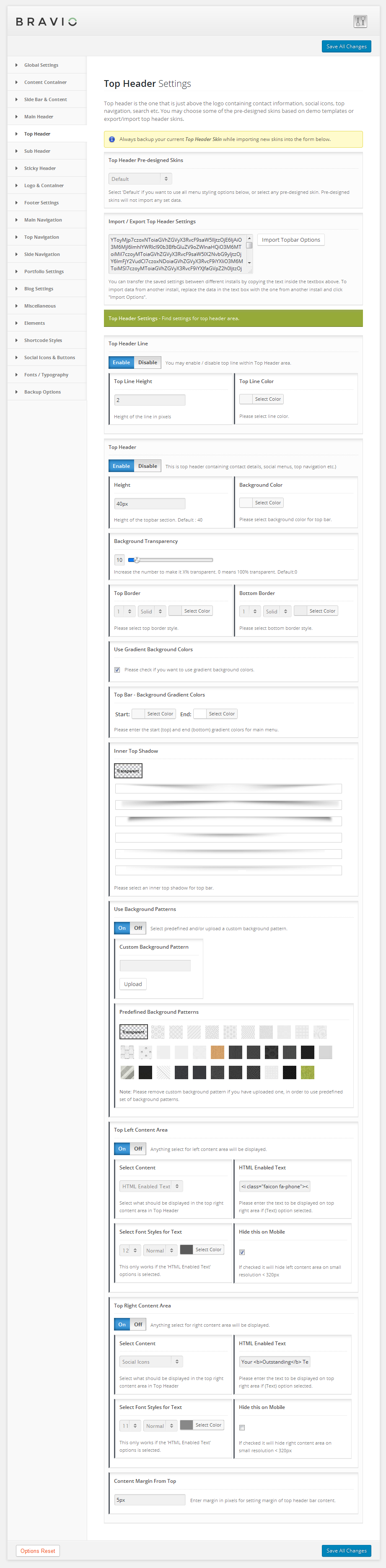Open the pre-designed skins Default dropdown
This screenshot has height=1568, width=386.
140,179
